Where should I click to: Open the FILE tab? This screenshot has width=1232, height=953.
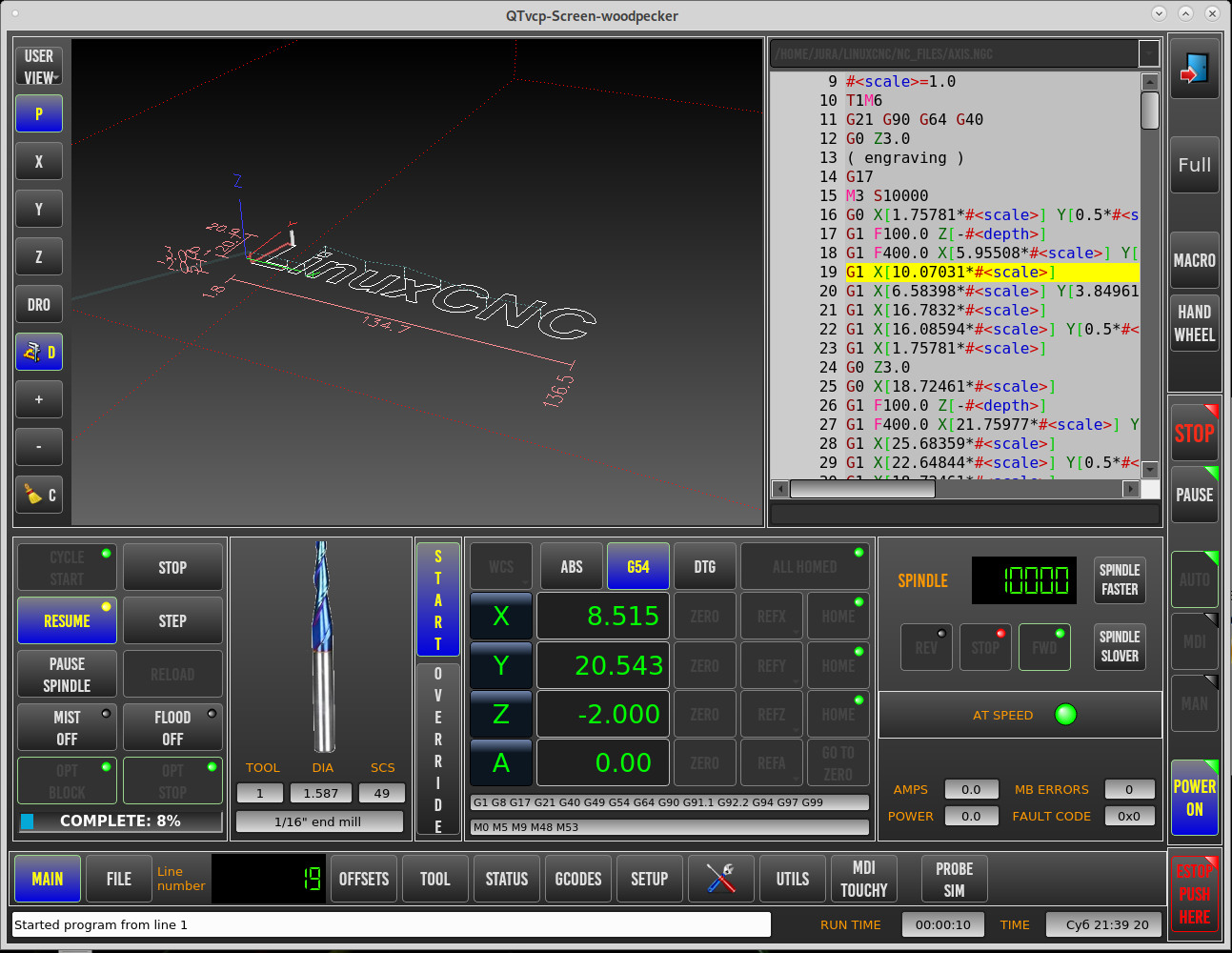119,879
